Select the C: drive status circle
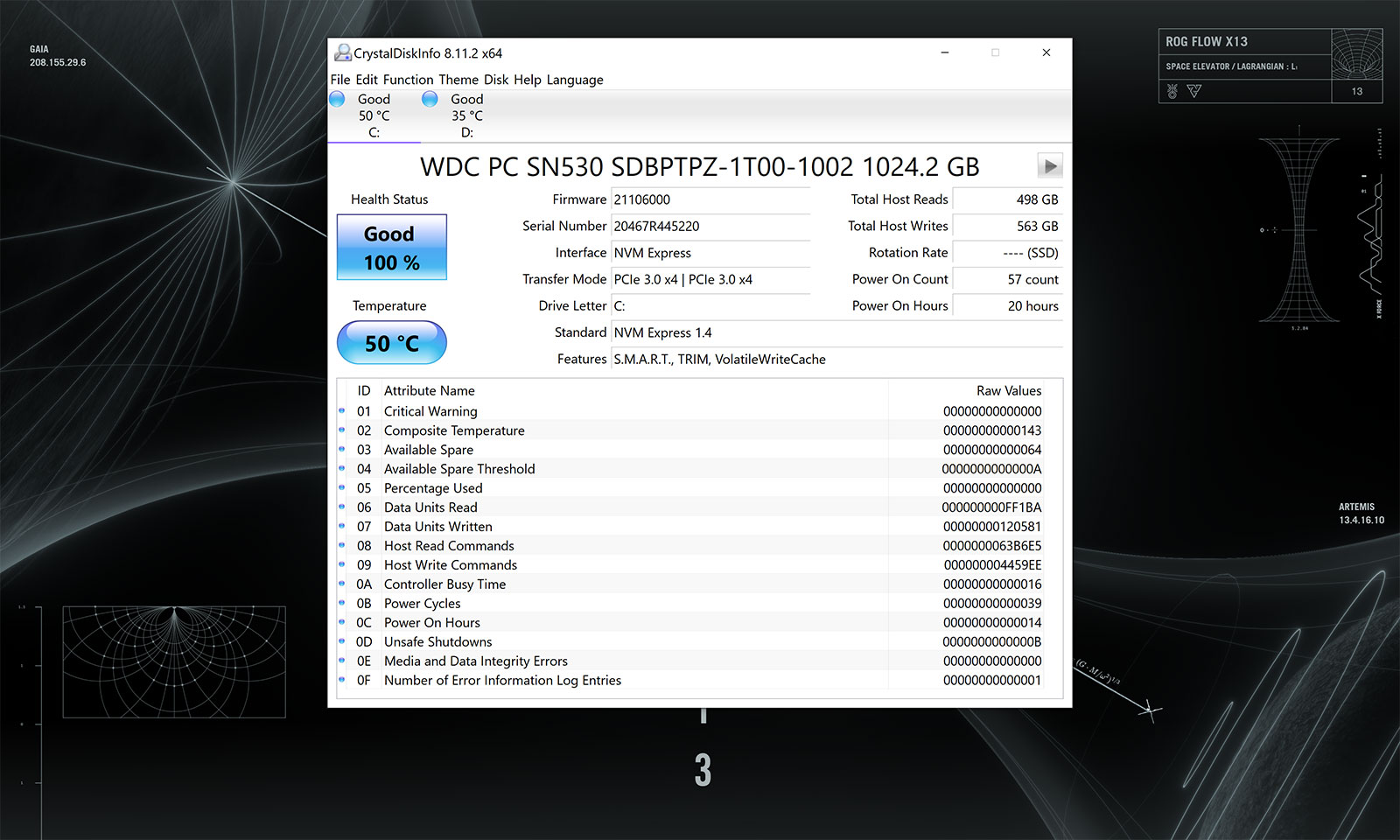The height and width of the screenshot is (840, 1400). click(337, 99)
